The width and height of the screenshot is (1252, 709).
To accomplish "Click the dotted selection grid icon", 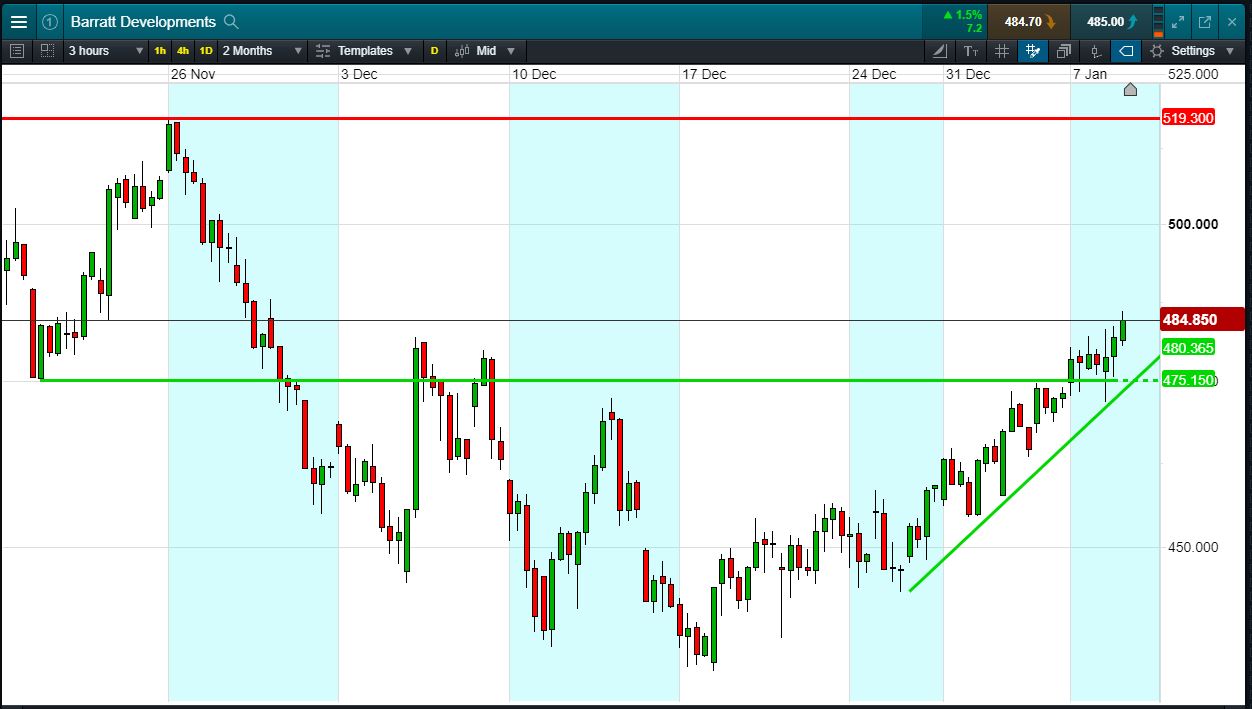I will tap(47, 50).
